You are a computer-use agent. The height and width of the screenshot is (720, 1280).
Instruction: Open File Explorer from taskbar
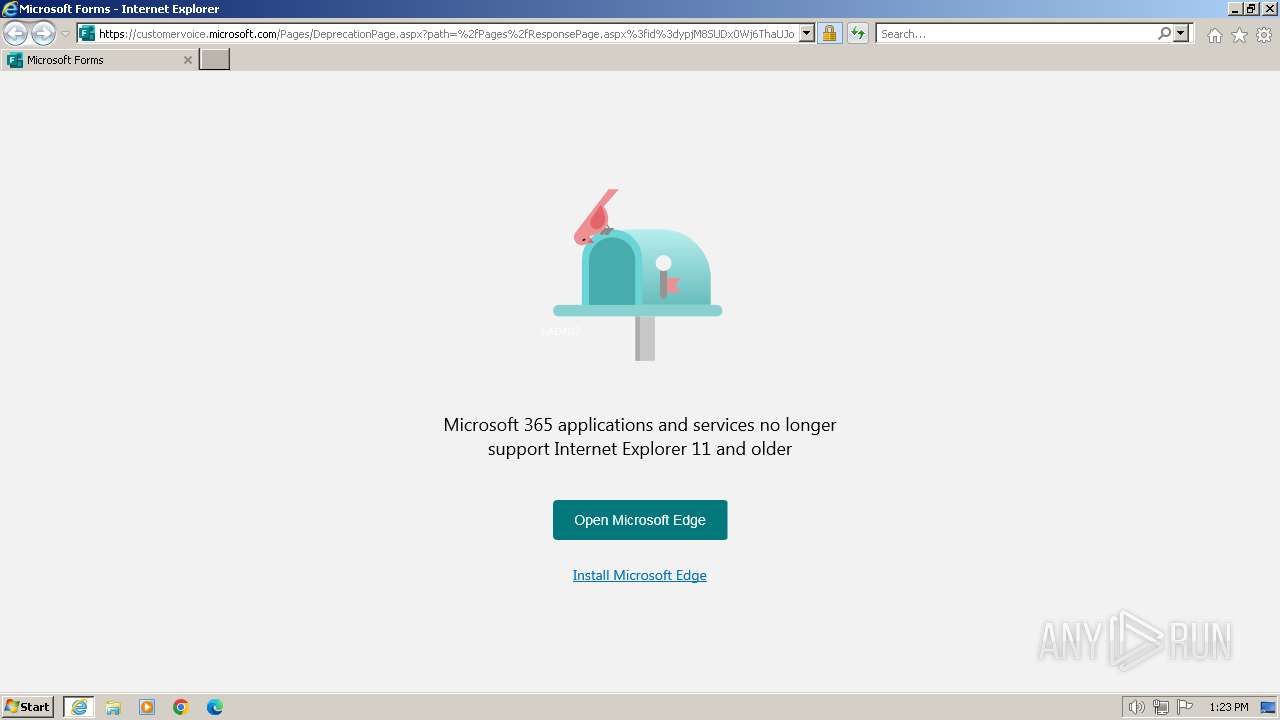[113, 707]
